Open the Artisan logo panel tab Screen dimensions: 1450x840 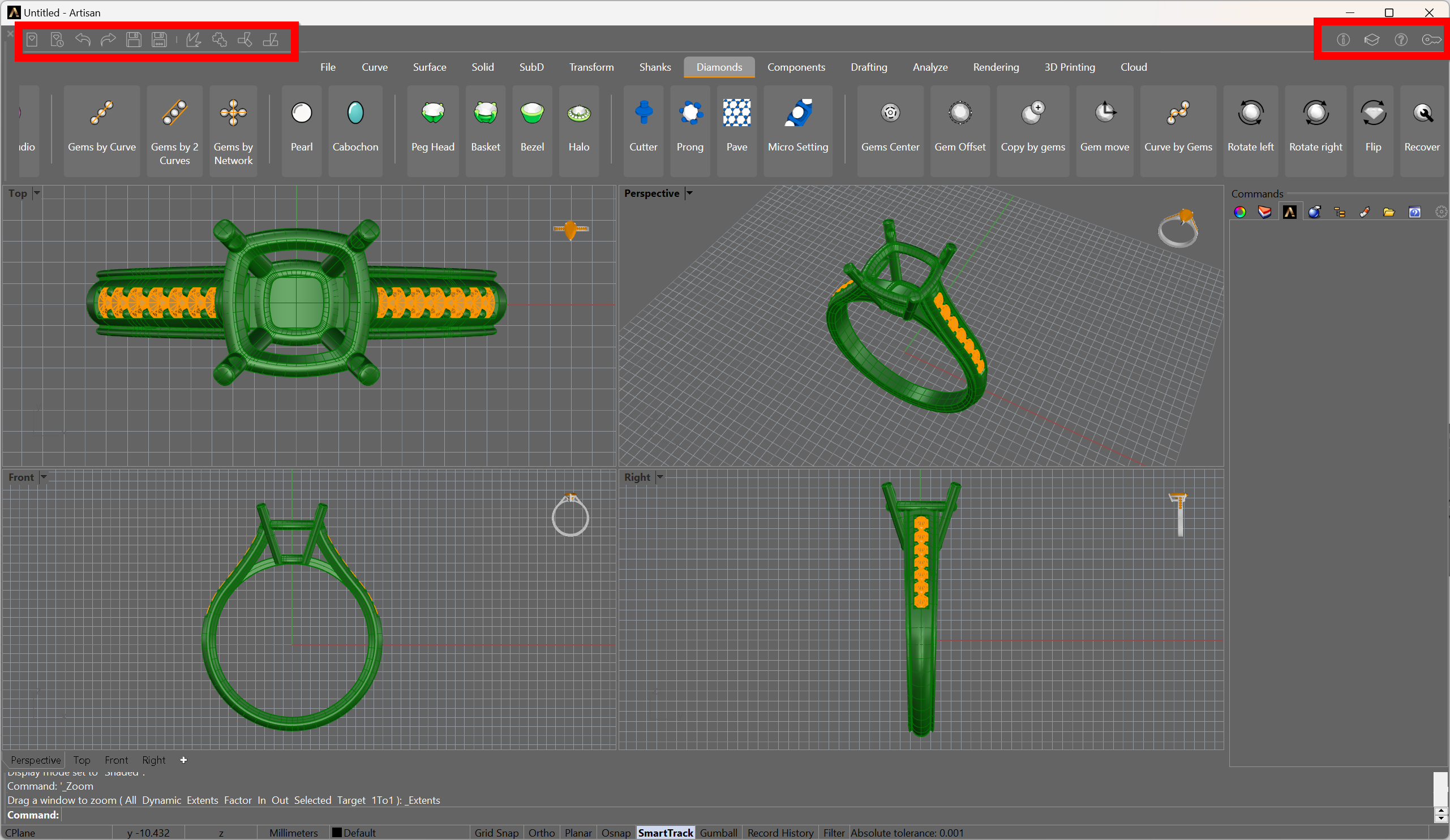(x=1289, y=212)
